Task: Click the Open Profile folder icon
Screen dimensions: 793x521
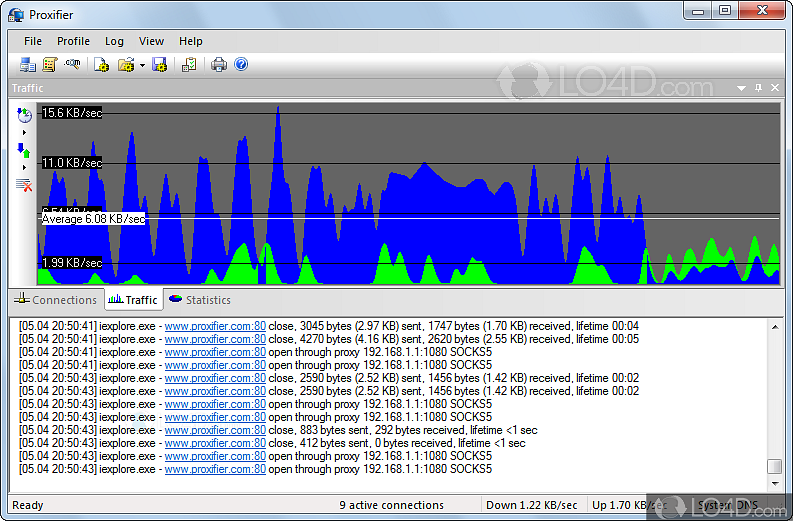Action: point(125,65)
